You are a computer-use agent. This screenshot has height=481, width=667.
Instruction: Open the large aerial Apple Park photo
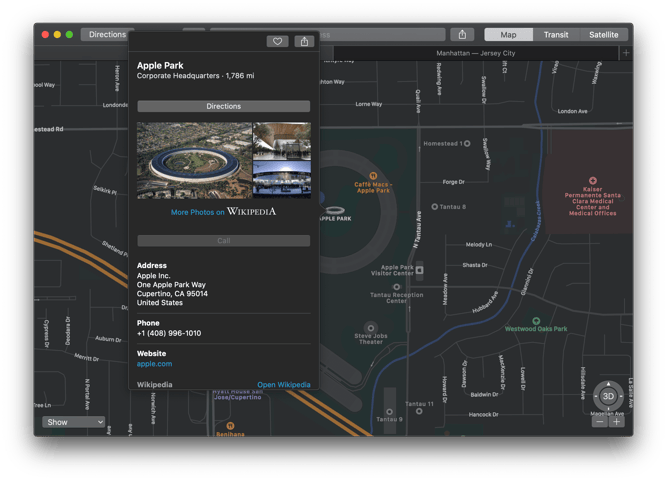[x=194, y=161]
